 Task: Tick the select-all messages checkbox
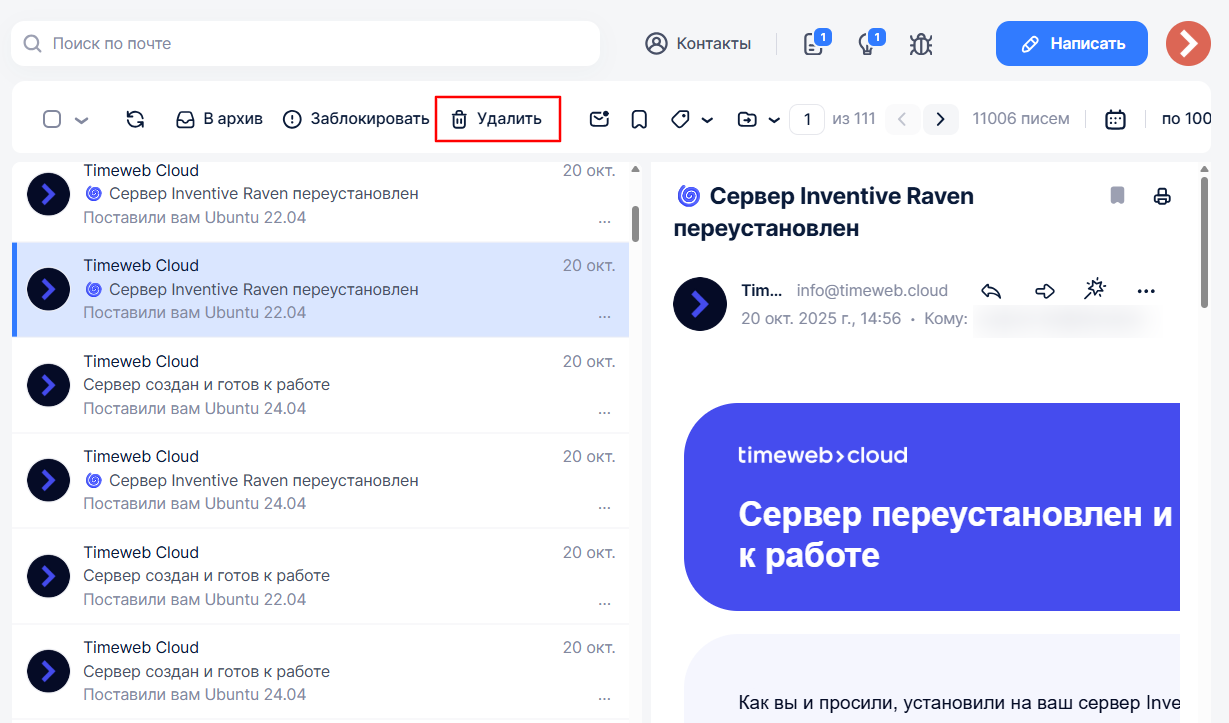coord(52,119)
